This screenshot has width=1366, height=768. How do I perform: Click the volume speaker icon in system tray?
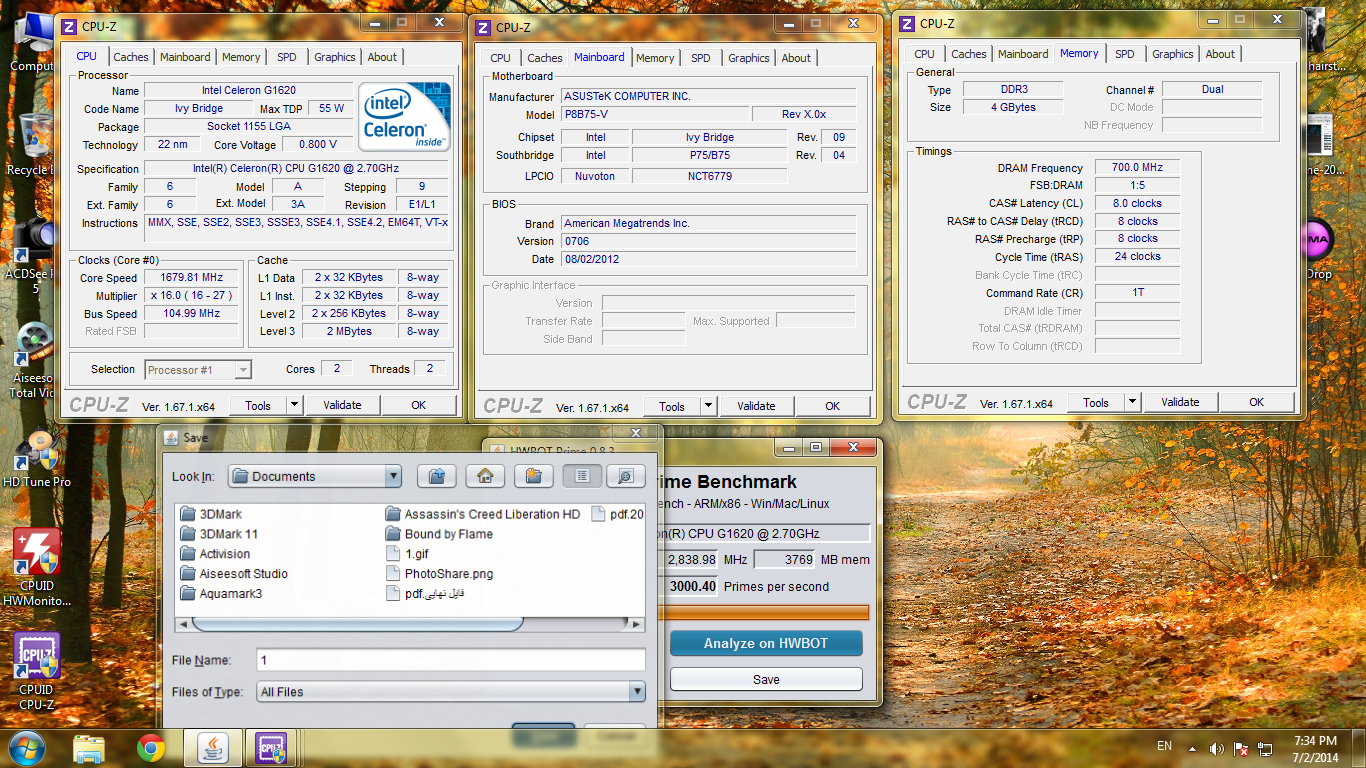click(x=1217, y=748)
